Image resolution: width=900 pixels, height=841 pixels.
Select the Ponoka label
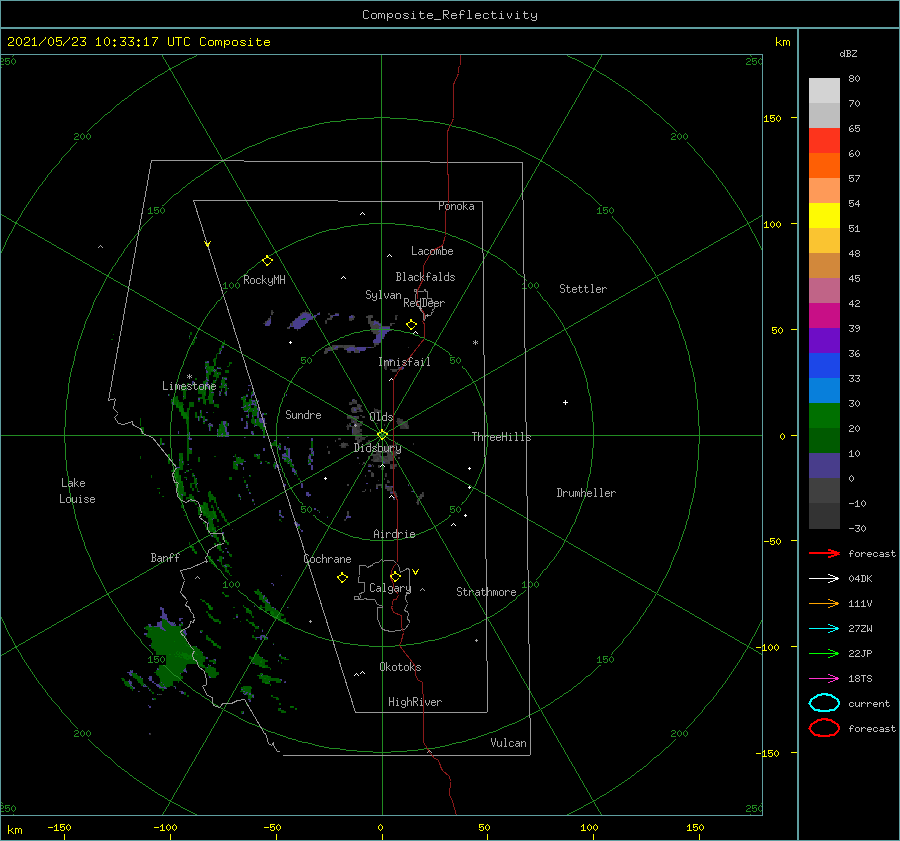tap(456, 206)
